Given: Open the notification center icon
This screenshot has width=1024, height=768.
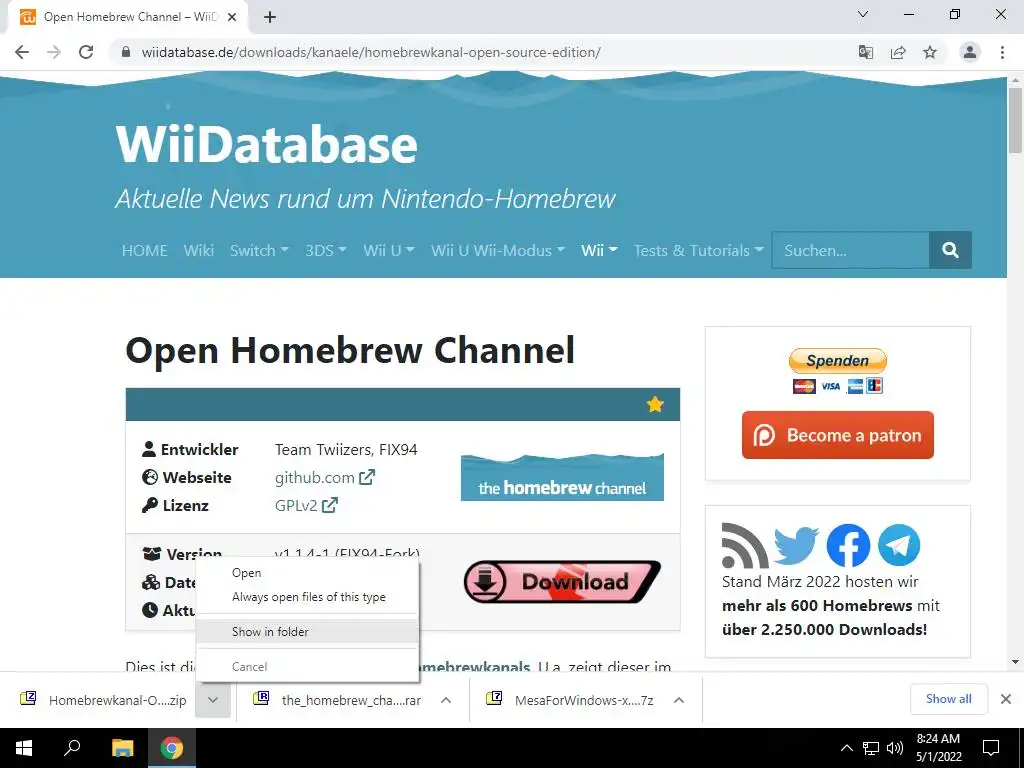Looking at the screenshot, I should 991,748.
